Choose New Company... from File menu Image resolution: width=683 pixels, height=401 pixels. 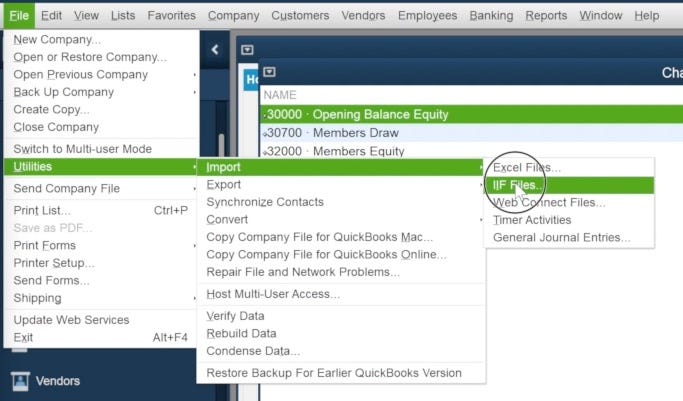[101, 40]
